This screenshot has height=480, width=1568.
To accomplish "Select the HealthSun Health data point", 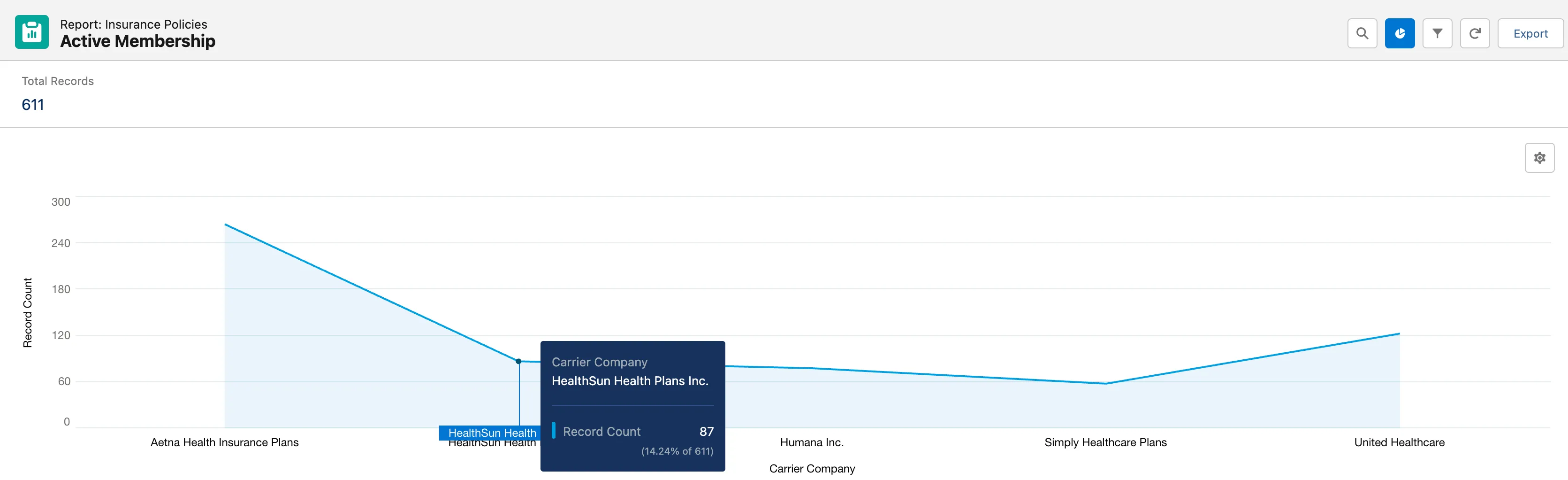I will coord(518,362).
